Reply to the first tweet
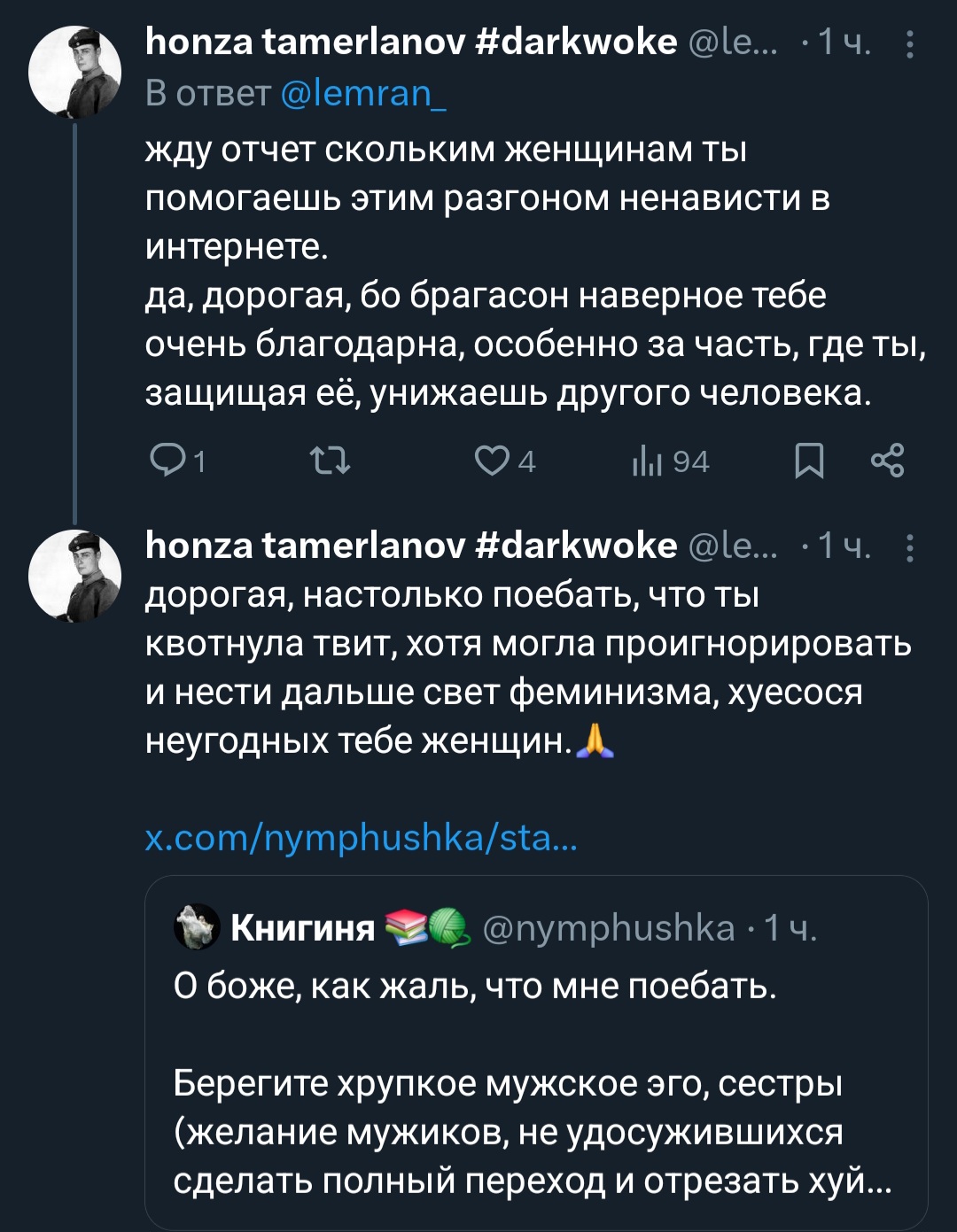957x1232 pixels. coord(167,461)
